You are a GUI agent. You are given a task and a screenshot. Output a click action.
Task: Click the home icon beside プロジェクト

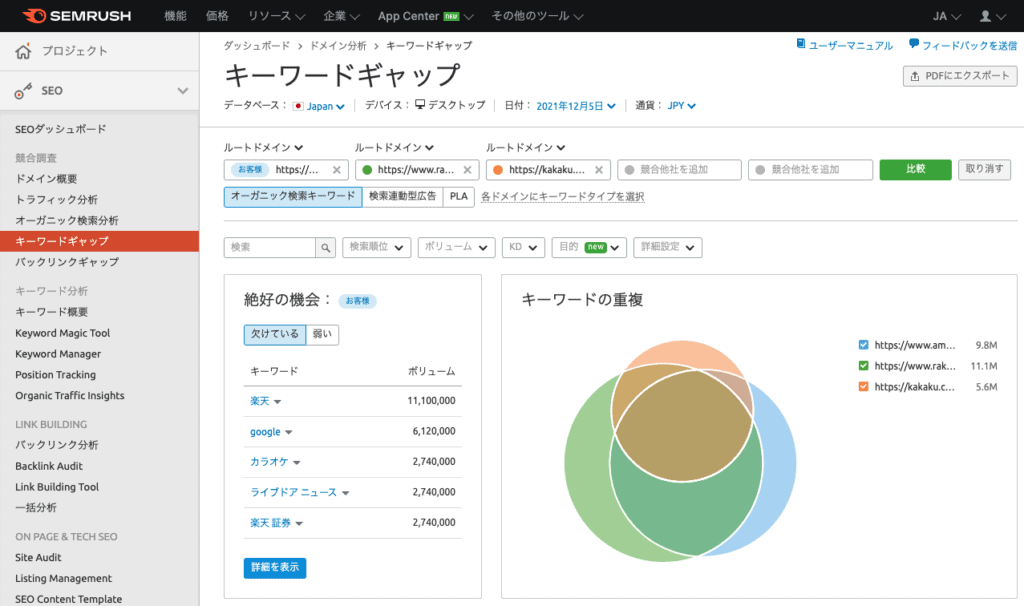click(x=23, y=52)
